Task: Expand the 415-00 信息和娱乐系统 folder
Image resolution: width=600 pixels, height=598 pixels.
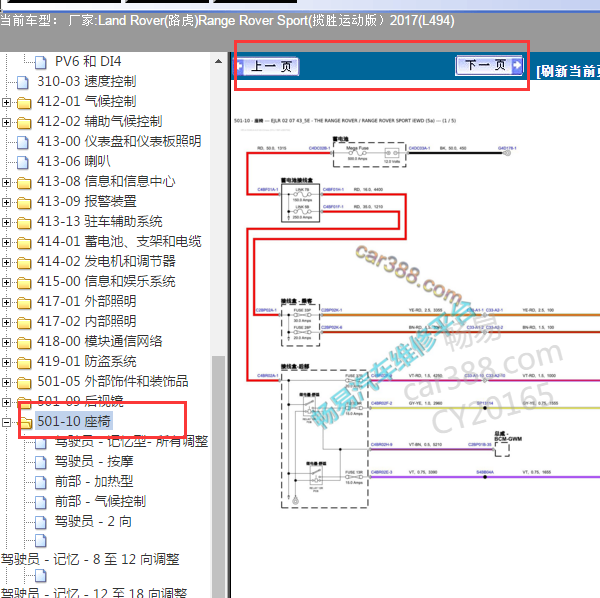Action: coord(6,282)
